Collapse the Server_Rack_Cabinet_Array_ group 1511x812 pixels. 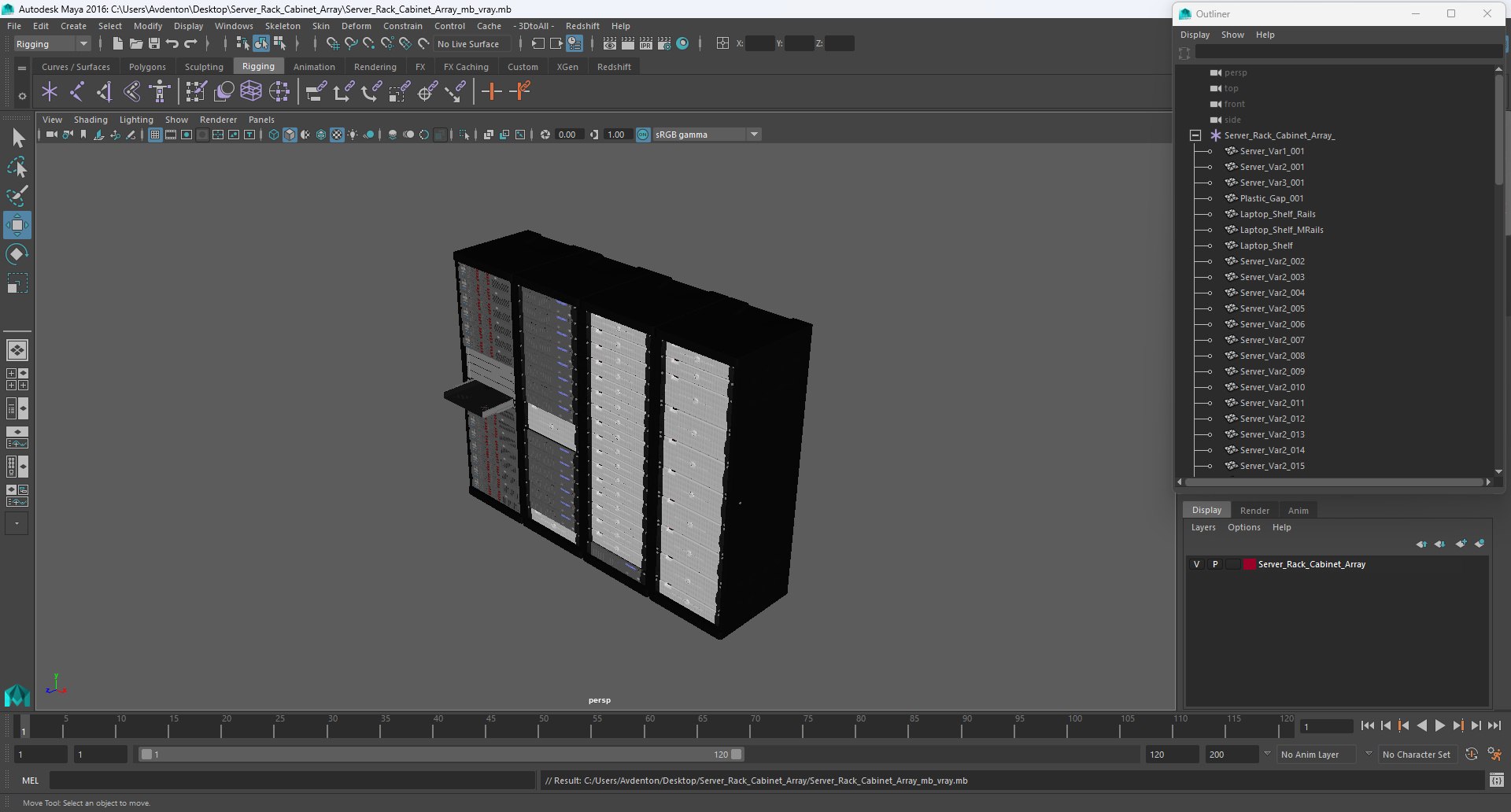coord(1195,135)
